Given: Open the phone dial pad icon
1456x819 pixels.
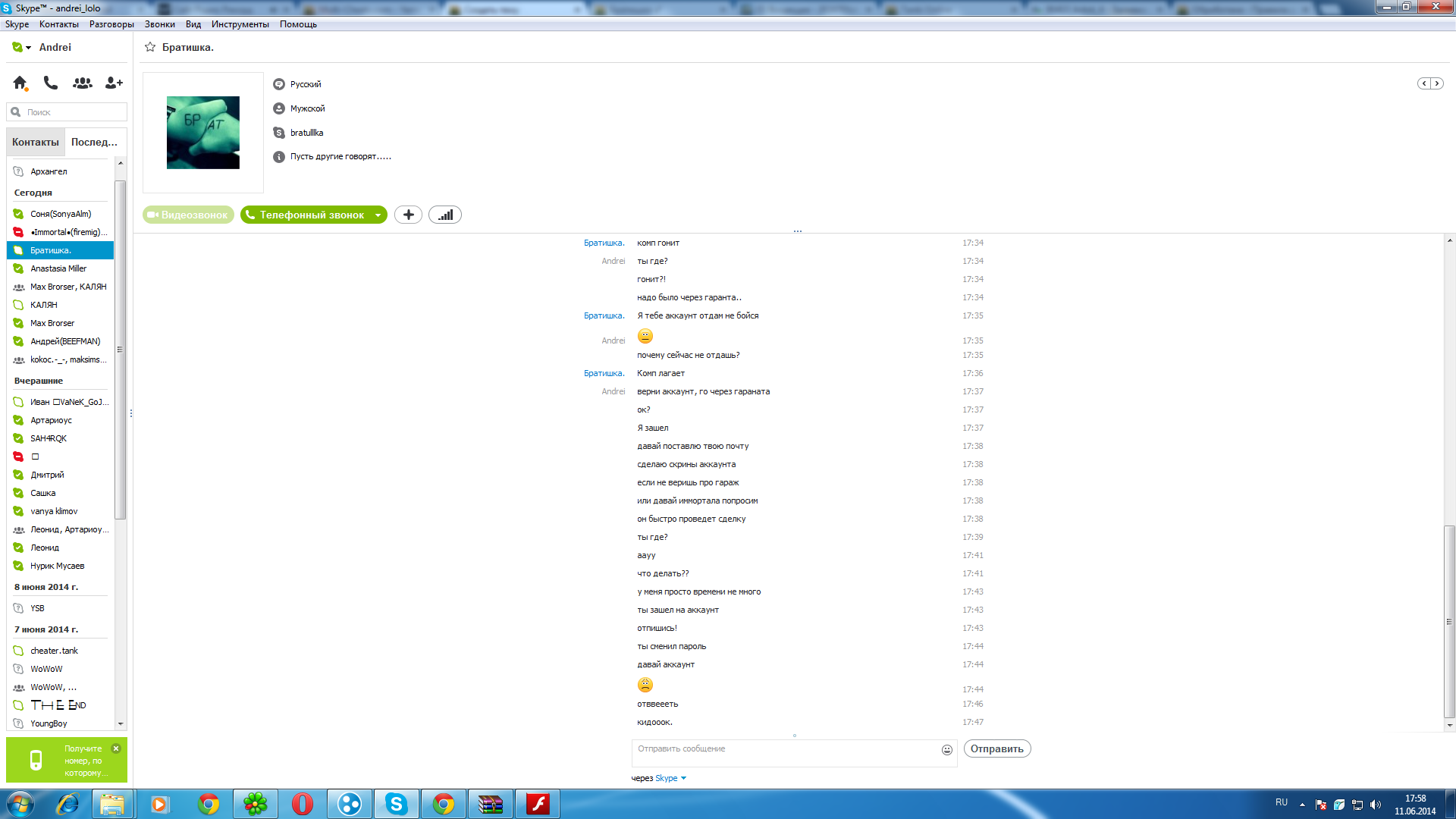Looking at the screenshot, I should tap(51, 83).
